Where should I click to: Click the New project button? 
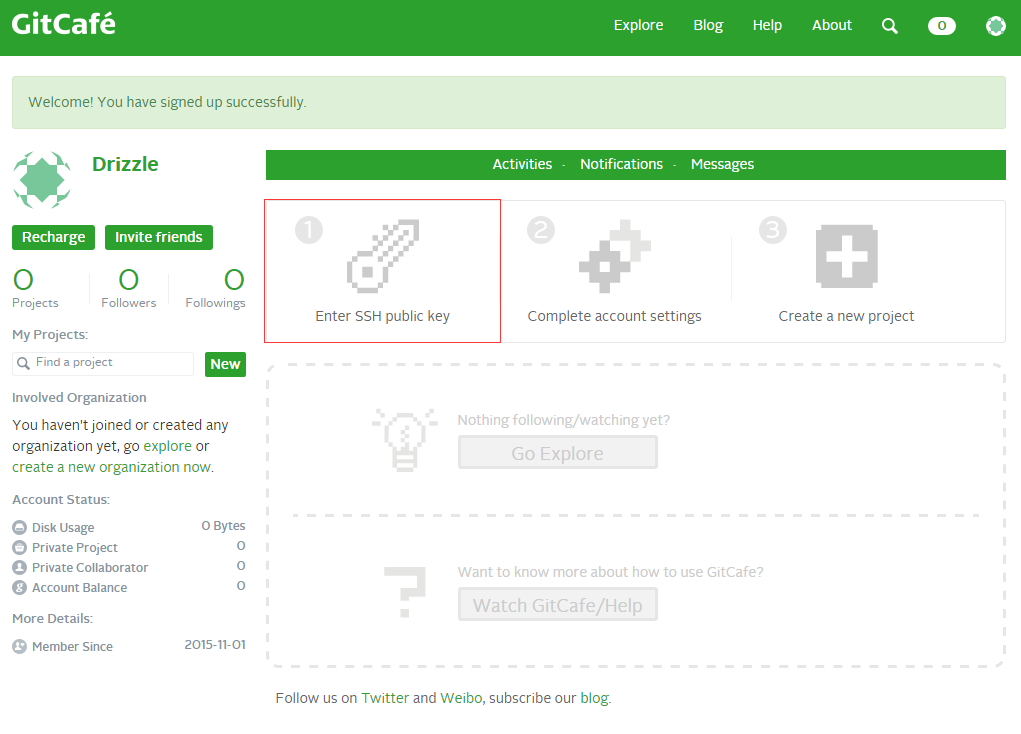point(225,364)
